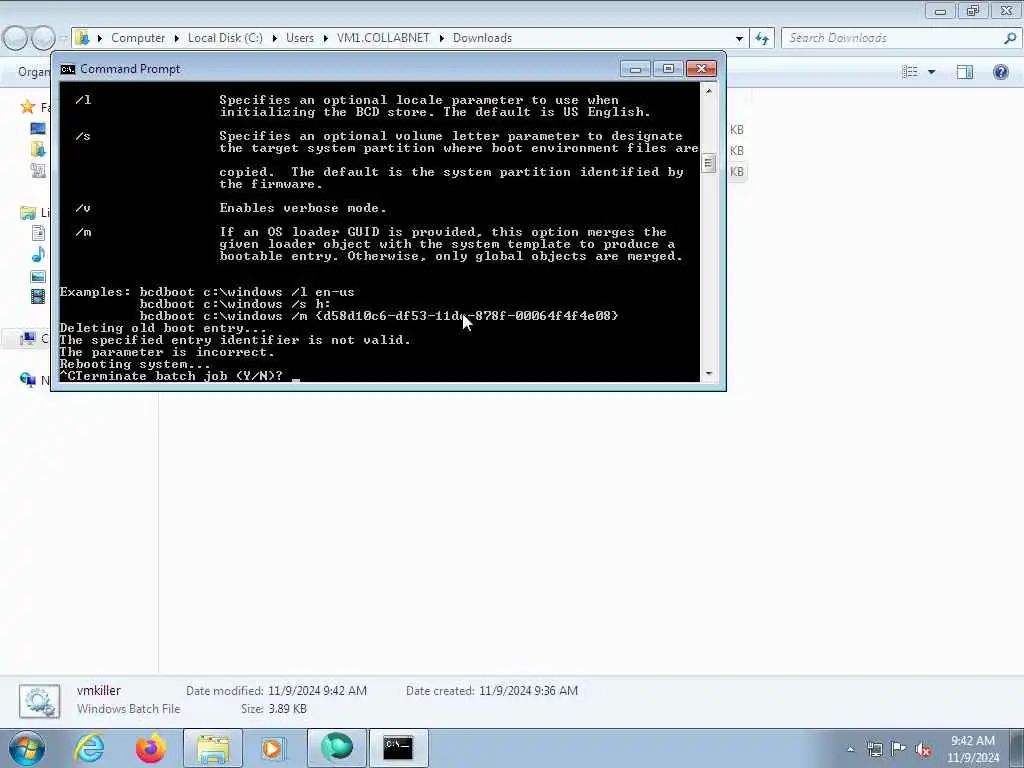Expand the arrow after VM1.COLLABNET breadcrumb

[x=441, y=39]
